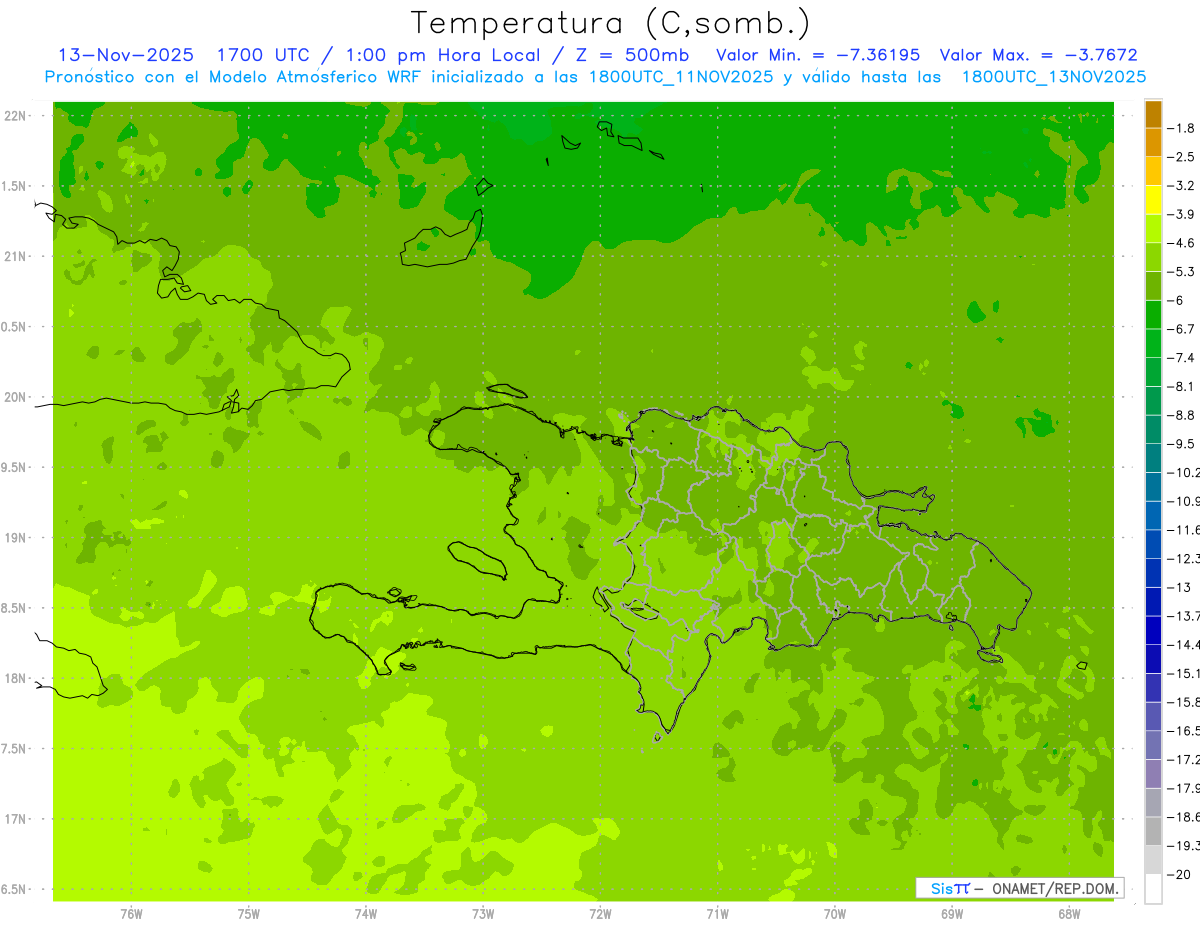Screen dimensions: 1200x927
Task: Click the '-5.3' color scale value
Action: coord(1181,272)
